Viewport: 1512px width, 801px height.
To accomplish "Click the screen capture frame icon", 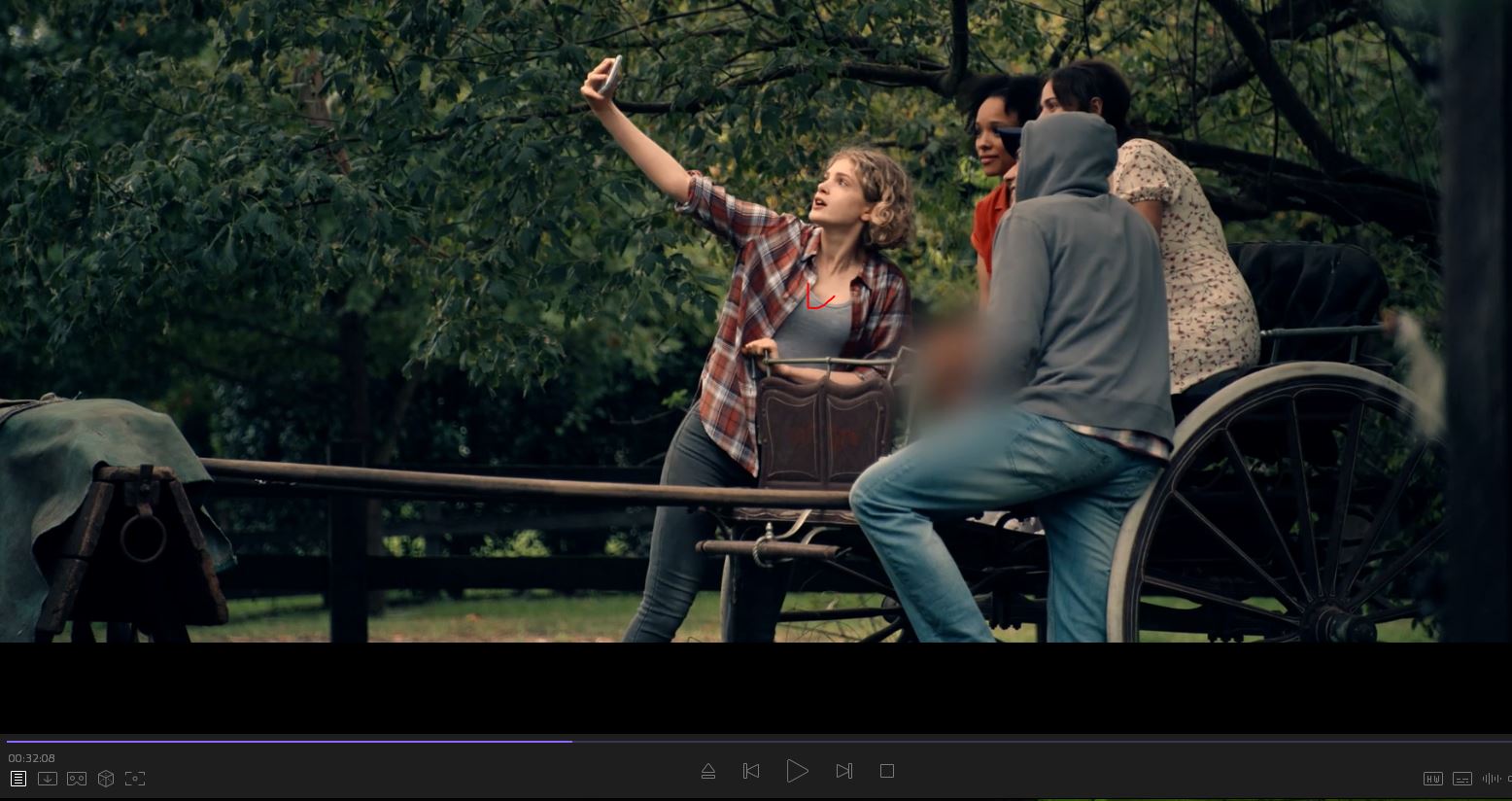I will coord(135,779).
